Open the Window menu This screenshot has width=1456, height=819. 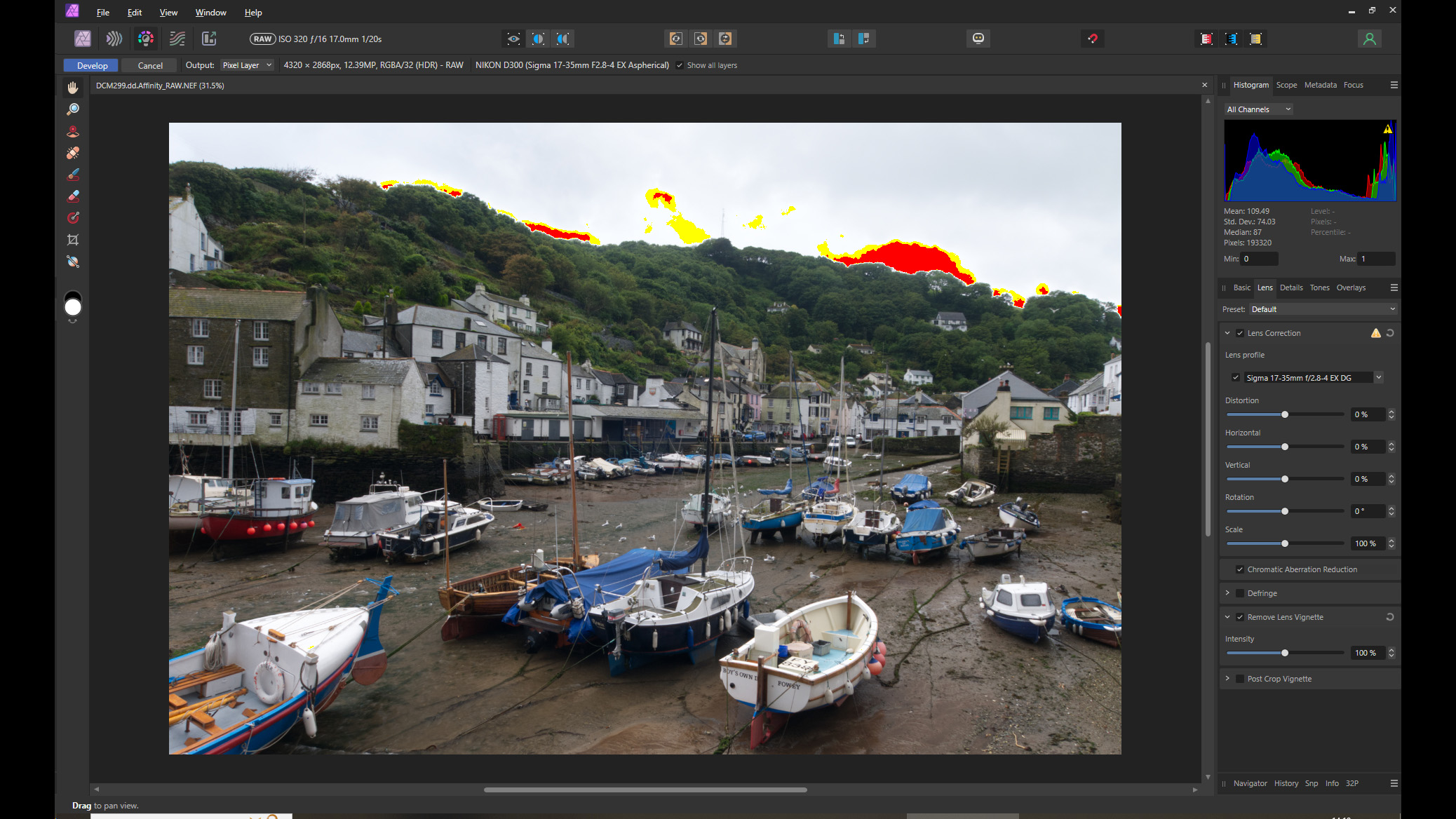coord(210,12)
